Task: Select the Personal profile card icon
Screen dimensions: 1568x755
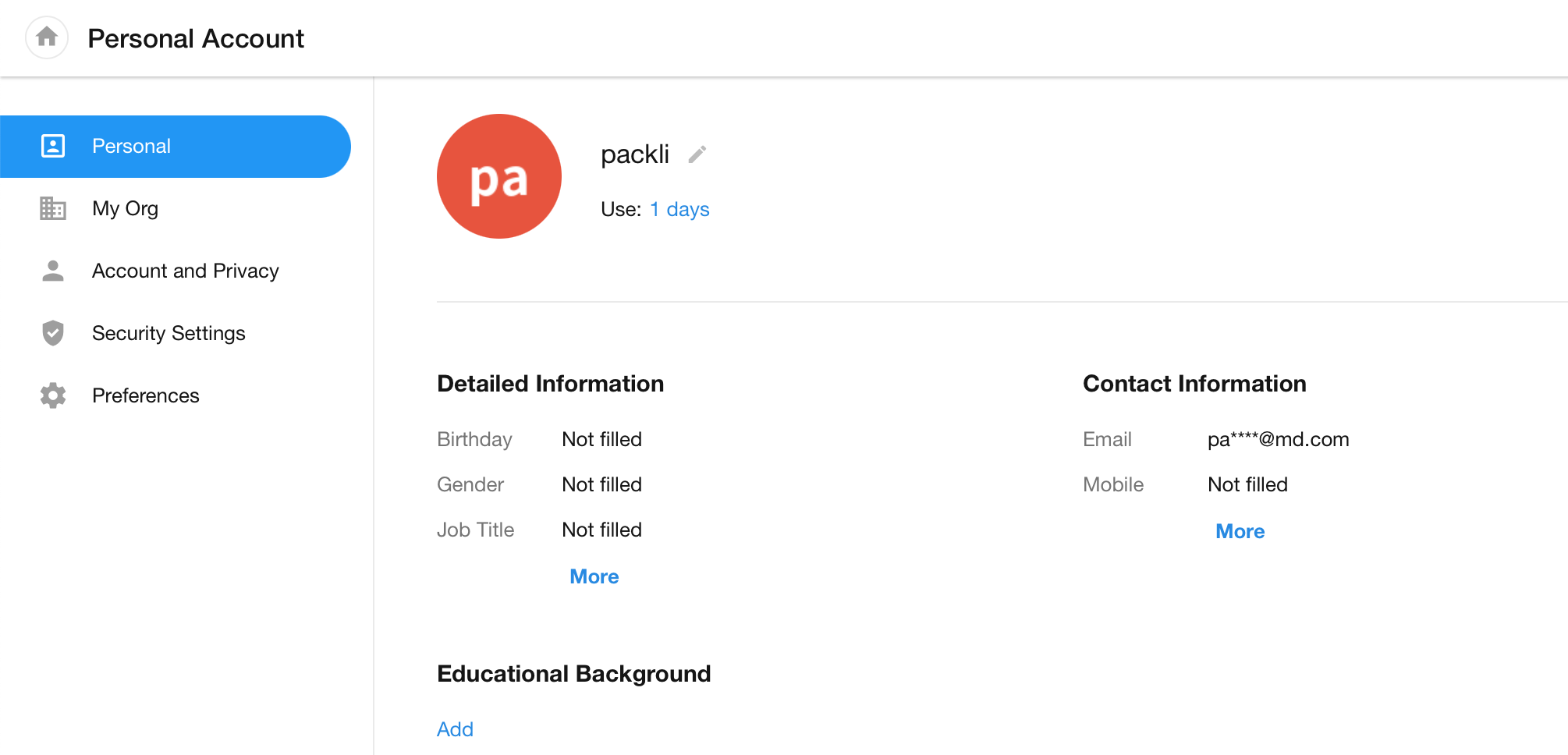Action: 53,146
